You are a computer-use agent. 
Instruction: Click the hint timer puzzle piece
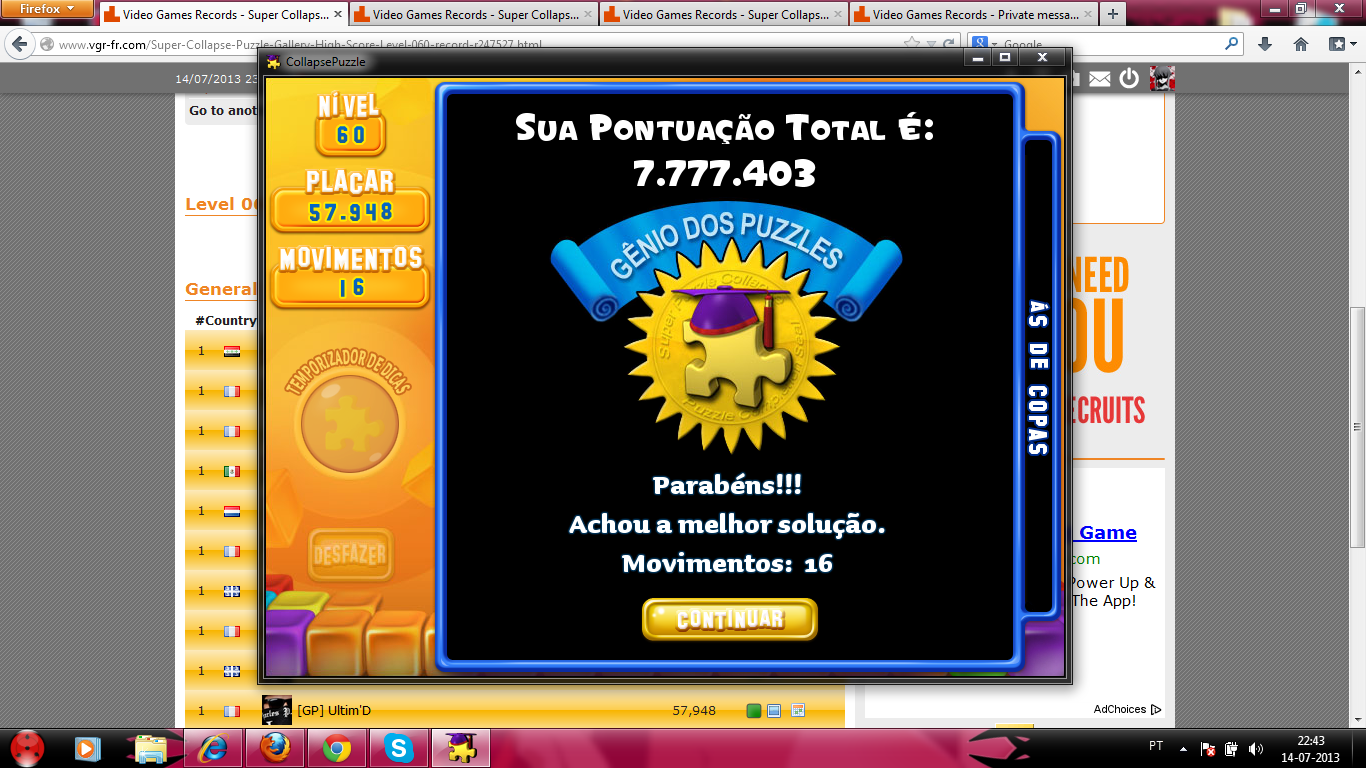click(x=349, y=423)
